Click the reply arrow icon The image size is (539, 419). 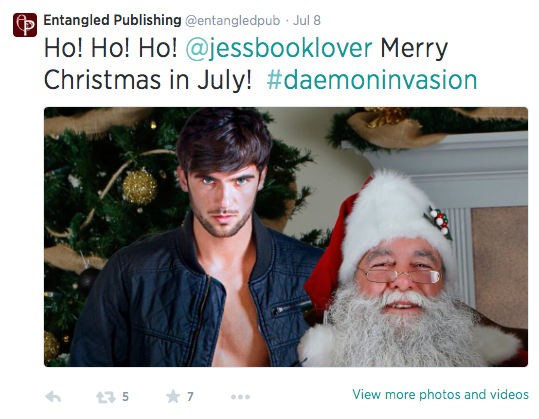(53, 397)
